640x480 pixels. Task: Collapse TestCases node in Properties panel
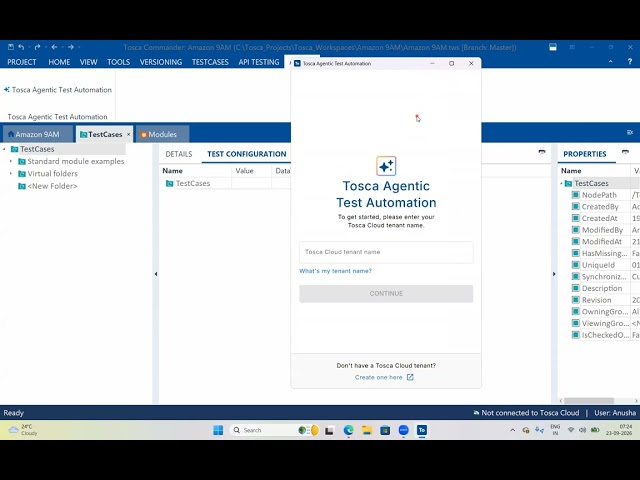point(561,183)
